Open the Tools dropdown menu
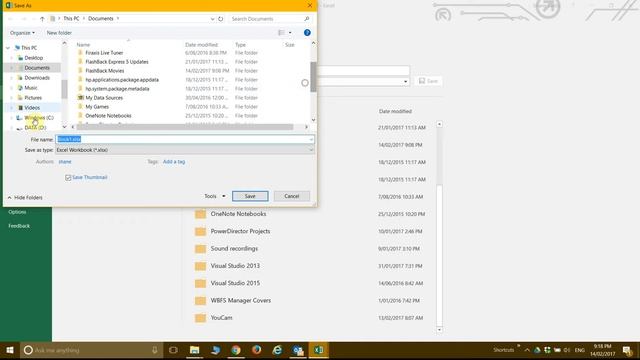 pyautogui.click(x=215, y=196)
